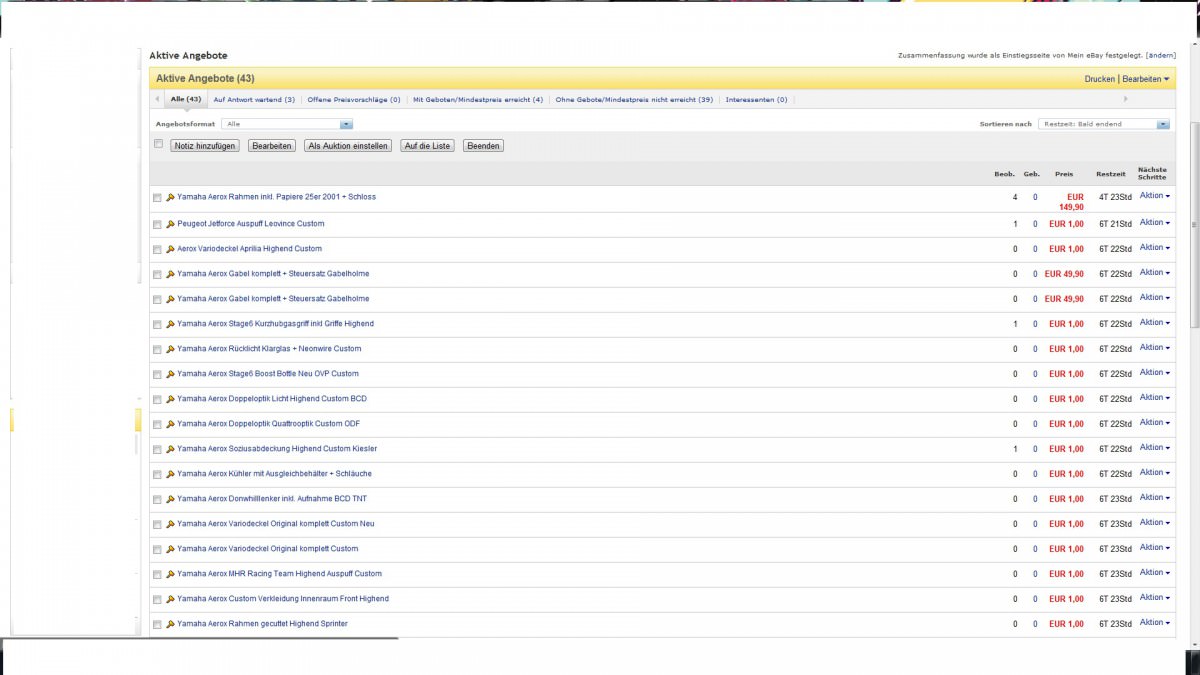The width and height of the screenshot is (1200, 675).
Task: Open Aktion menu for Peugeot Jetforce Auspuff
Action: (x=1155, y=222)
